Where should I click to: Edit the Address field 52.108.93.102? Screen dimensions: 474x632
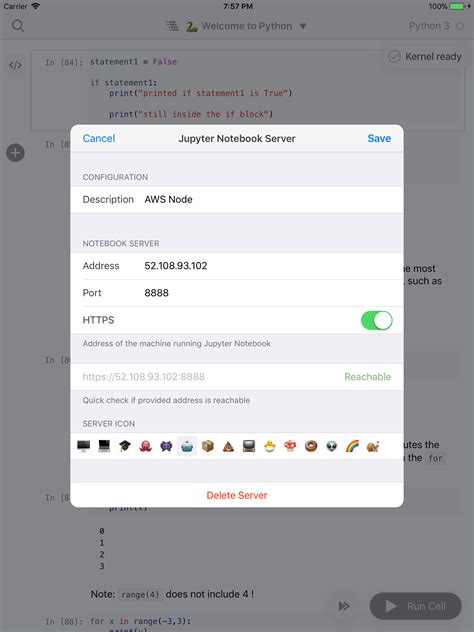click(x=237, y=266)
